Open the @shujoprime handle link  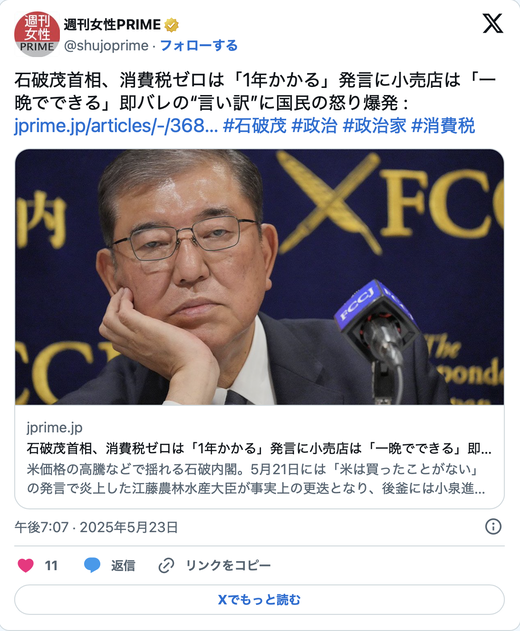[106, 45]
